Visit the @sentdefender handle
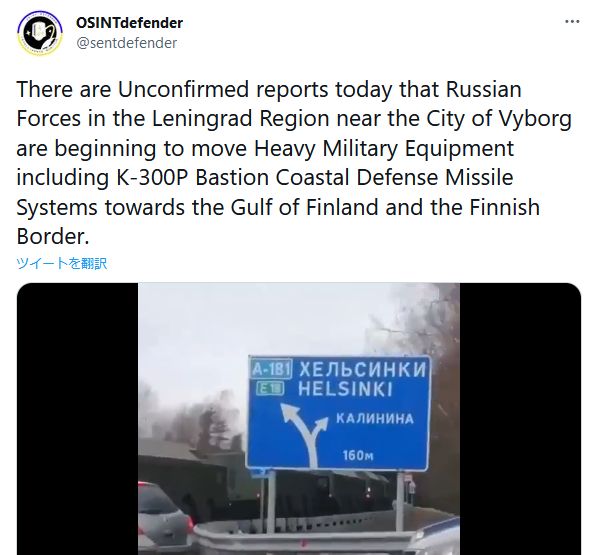597x555 pixels. [127, 43]
